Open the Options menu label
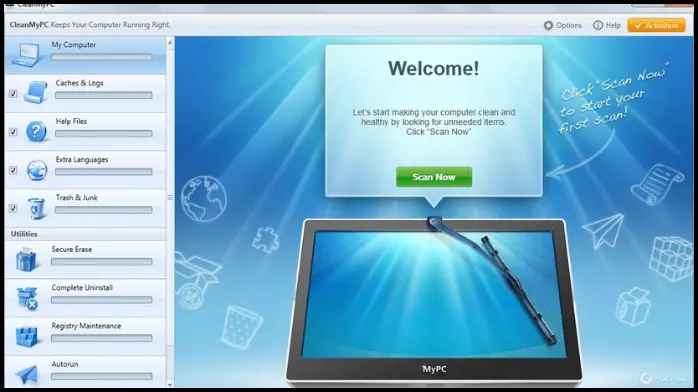 coord(569,25)
